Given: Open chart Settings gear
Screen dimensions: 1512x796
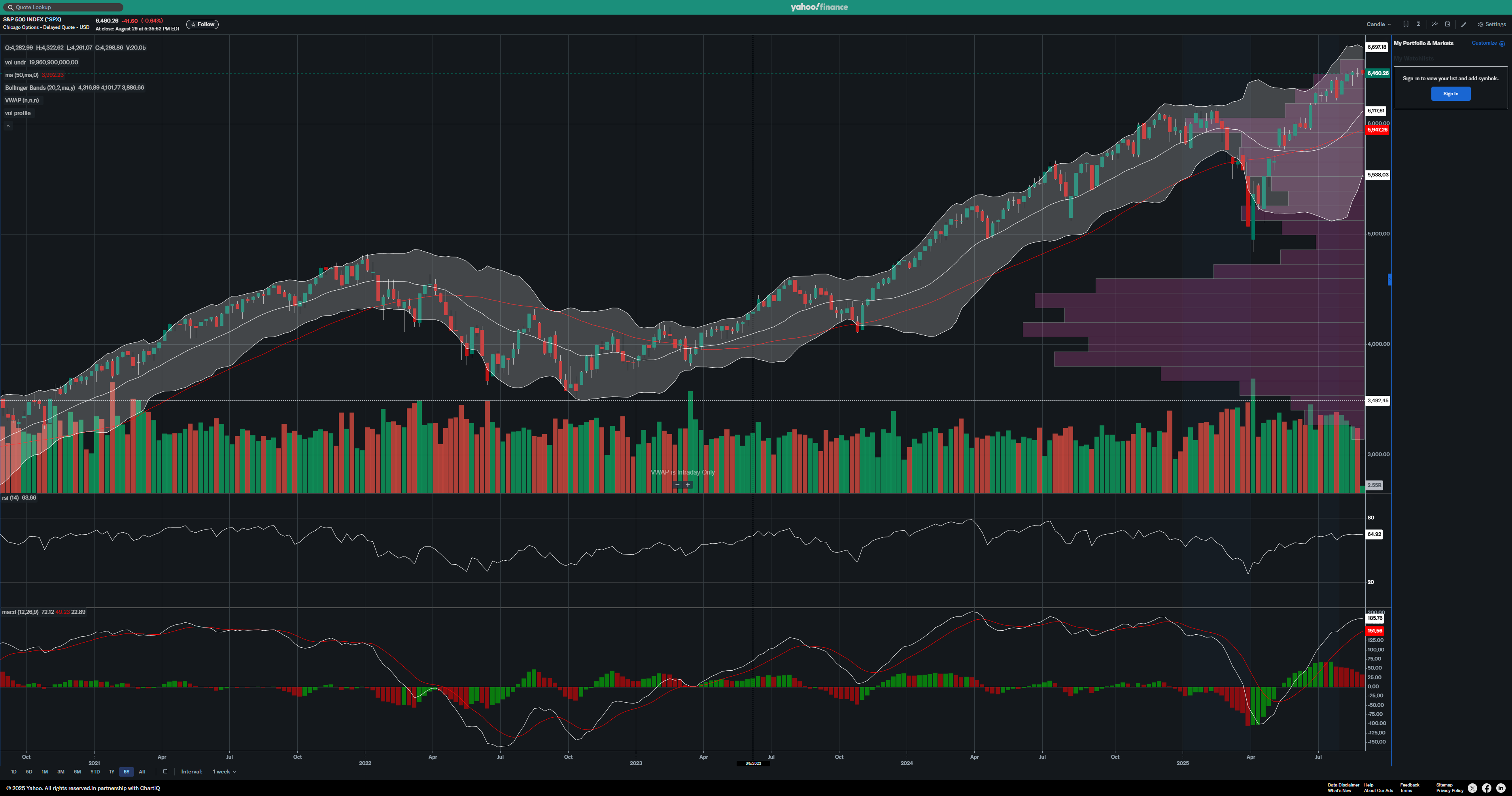Looking at the screenshot, I should (1491, 25).
